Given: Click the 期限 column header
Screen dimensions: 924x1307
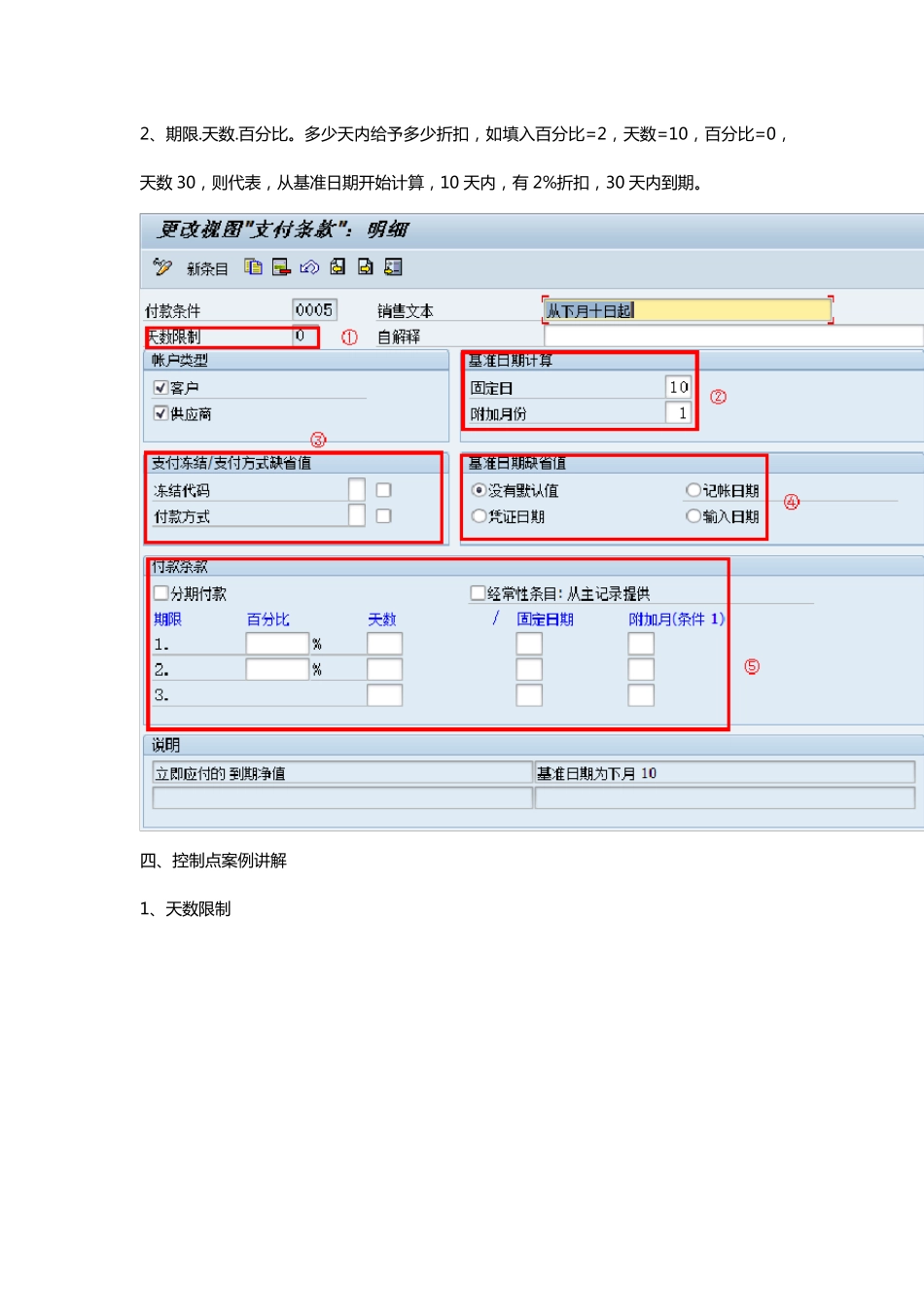Looking at the screenshot, I should [x=167, y=619].
